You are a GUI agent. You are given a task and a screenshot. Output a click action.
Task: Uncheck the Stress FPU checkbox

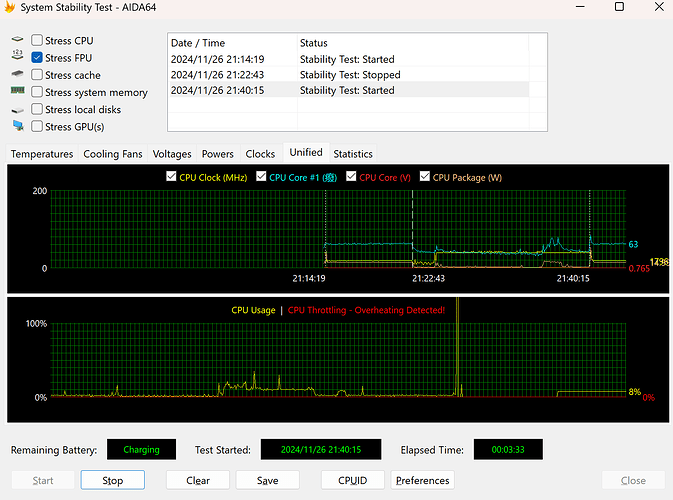pos(37,58)
